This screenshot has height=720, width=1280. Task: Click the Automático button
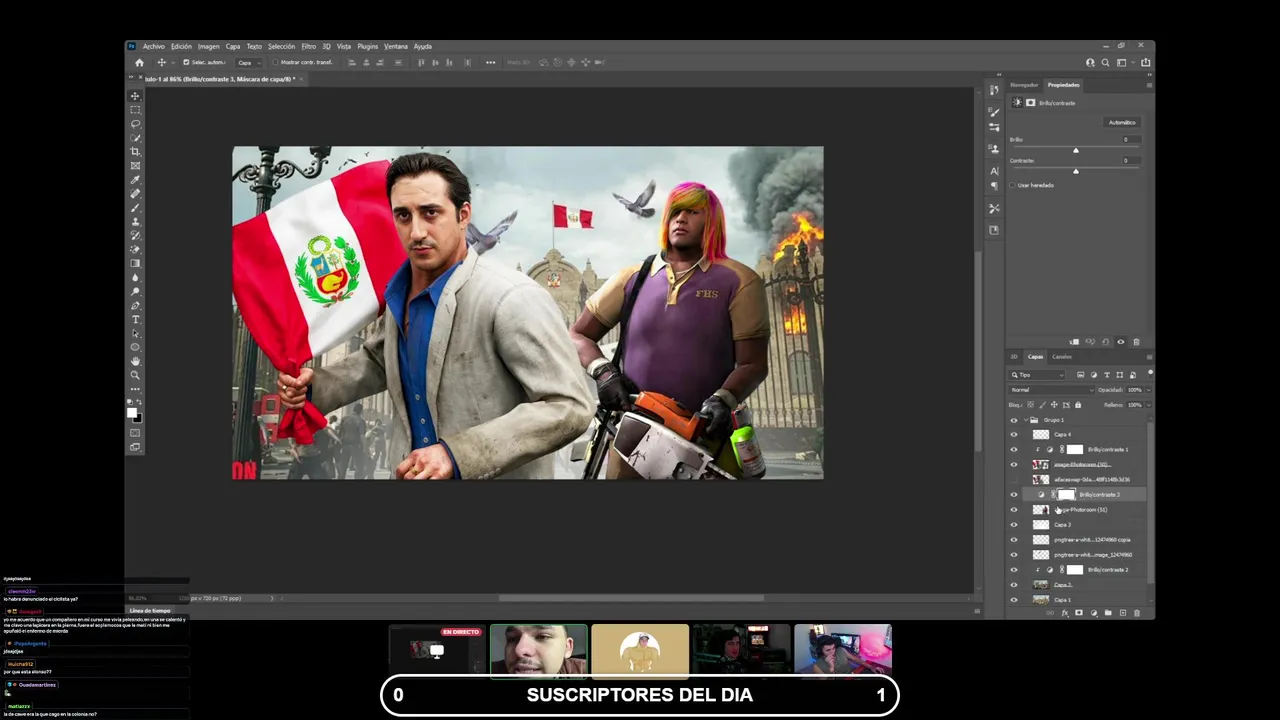click(1122, 122)
